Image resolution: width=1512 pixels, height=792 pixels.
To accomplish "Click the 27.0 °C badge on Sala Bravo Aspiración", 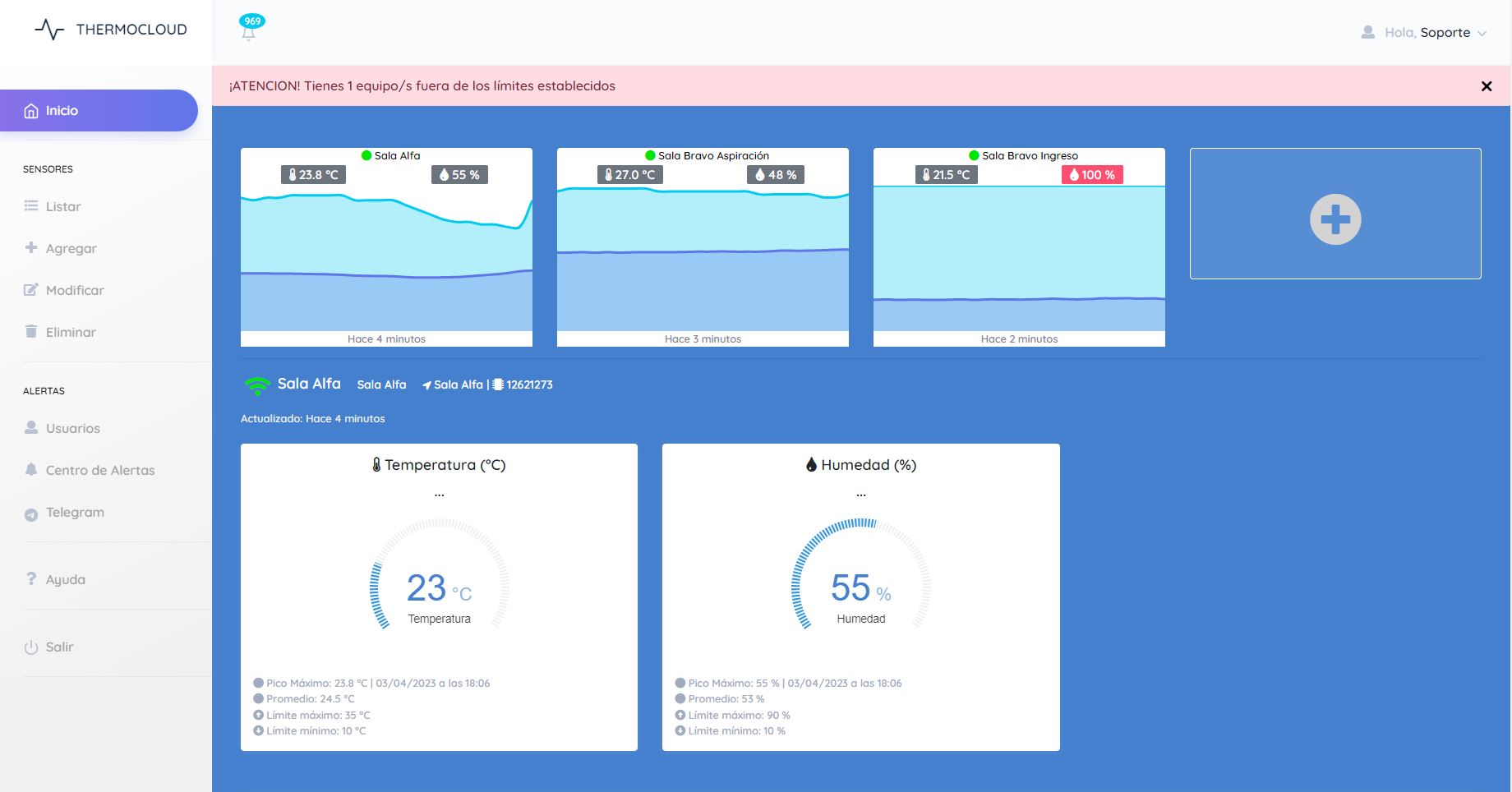I will [x=629, y=175].
